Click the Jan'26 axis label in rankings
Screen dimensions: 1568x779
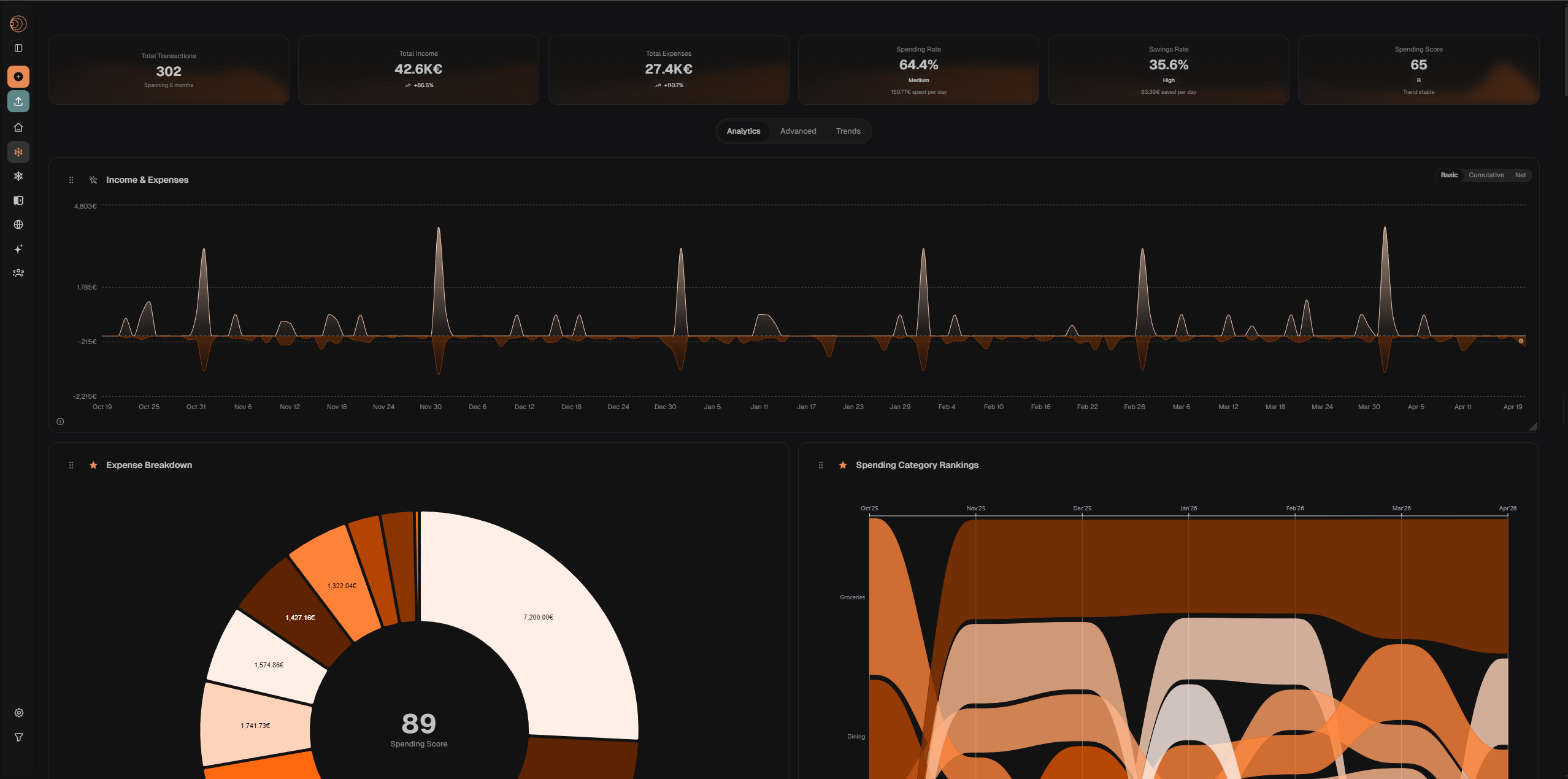(1188, 508)
